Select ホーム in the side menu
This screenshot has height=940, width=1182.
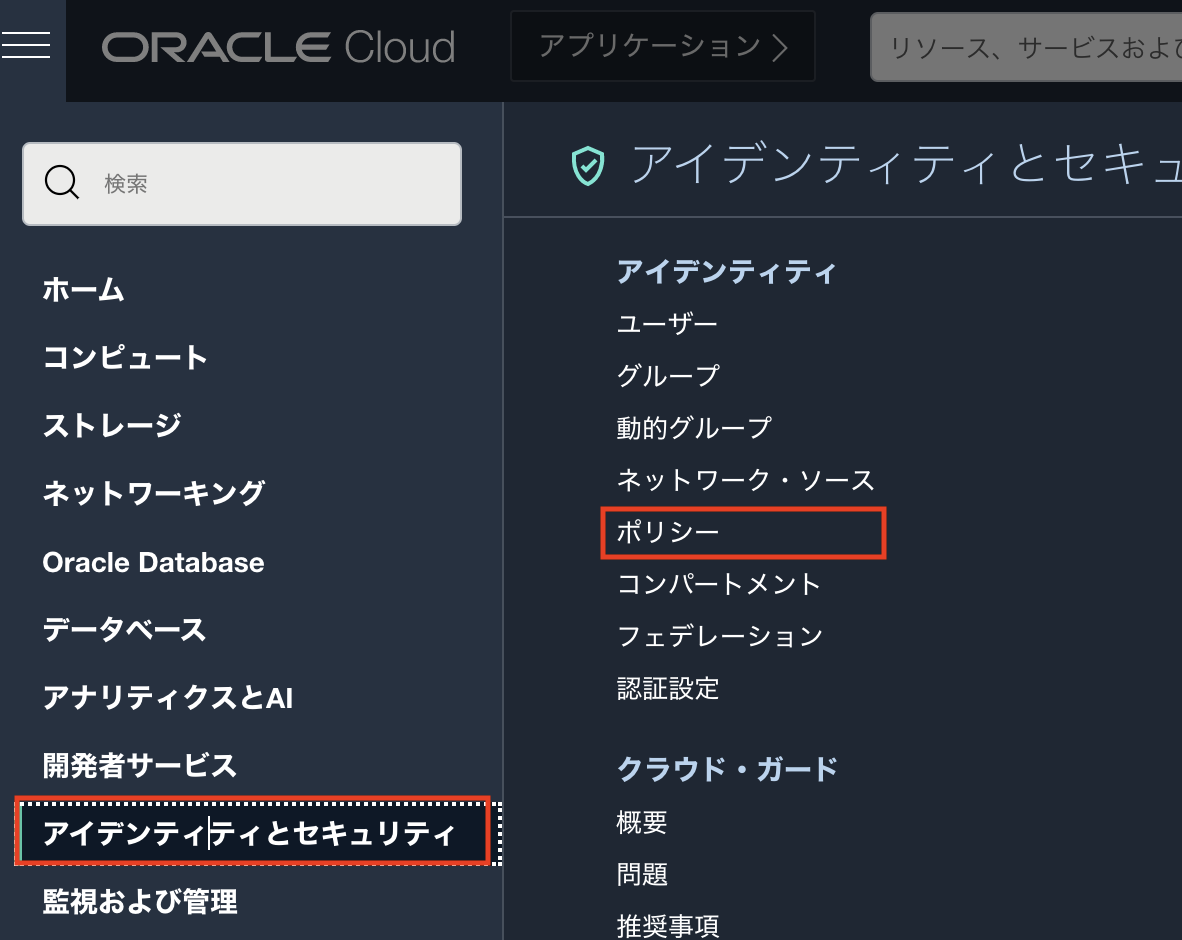point(84,290)
